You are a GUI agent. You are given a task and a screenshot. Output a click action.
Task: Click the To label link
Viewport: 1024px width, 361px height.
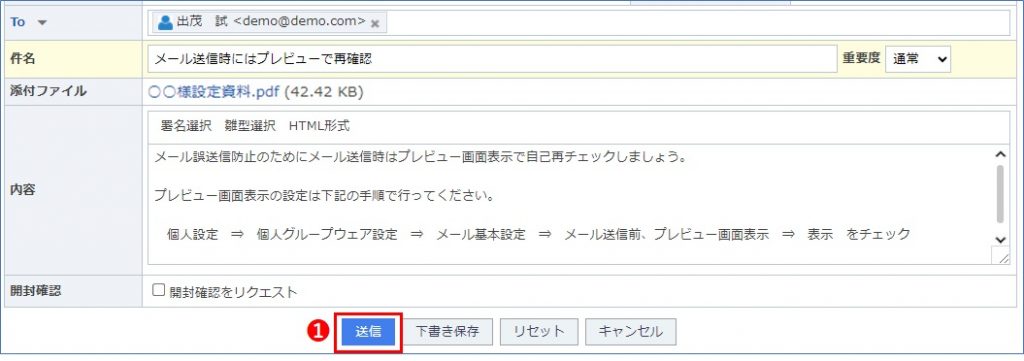[x=18, y=22]
